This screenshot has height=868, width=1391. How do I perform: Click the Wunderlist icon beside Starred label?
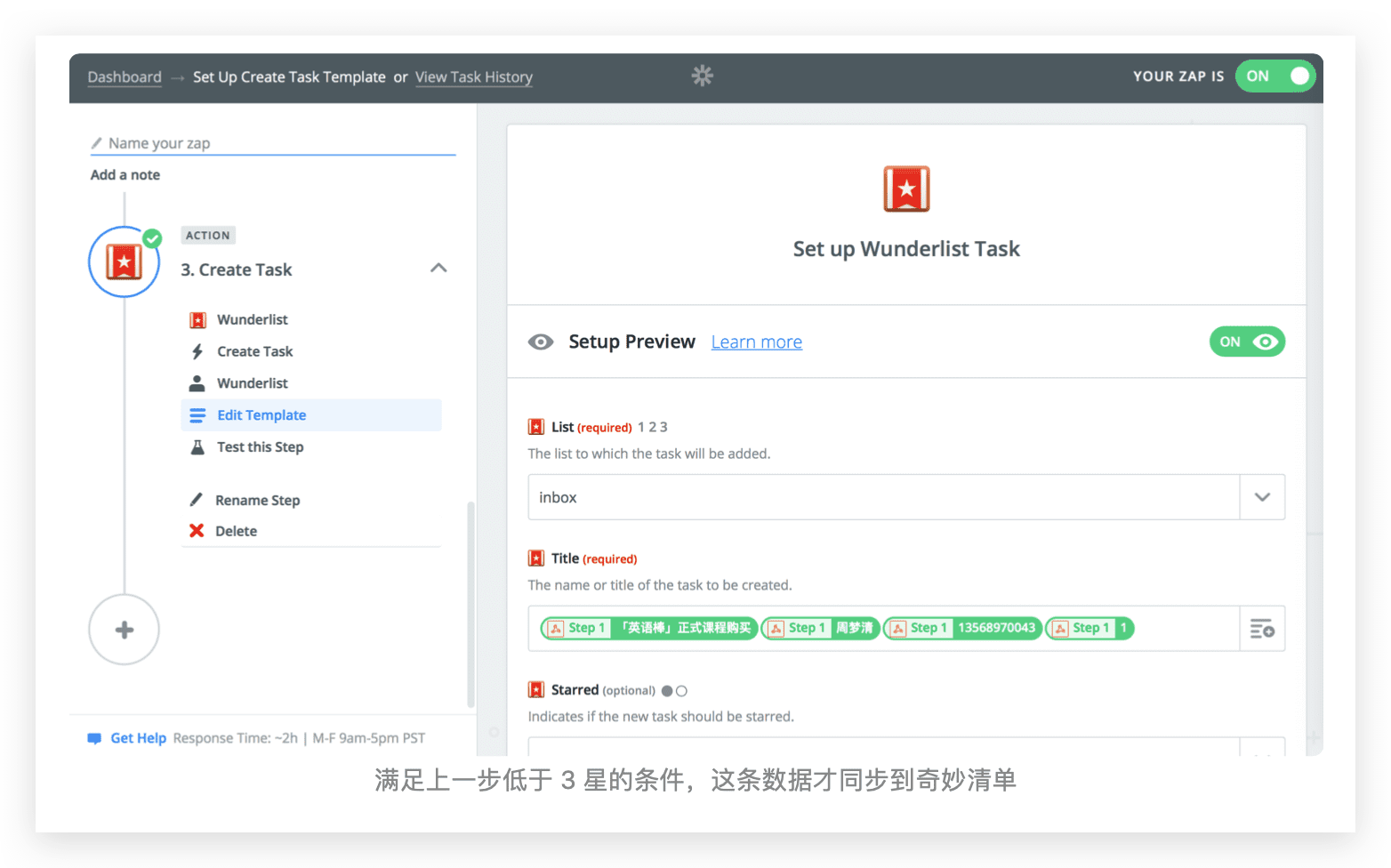pyautogui.click(x=536, y=690)
